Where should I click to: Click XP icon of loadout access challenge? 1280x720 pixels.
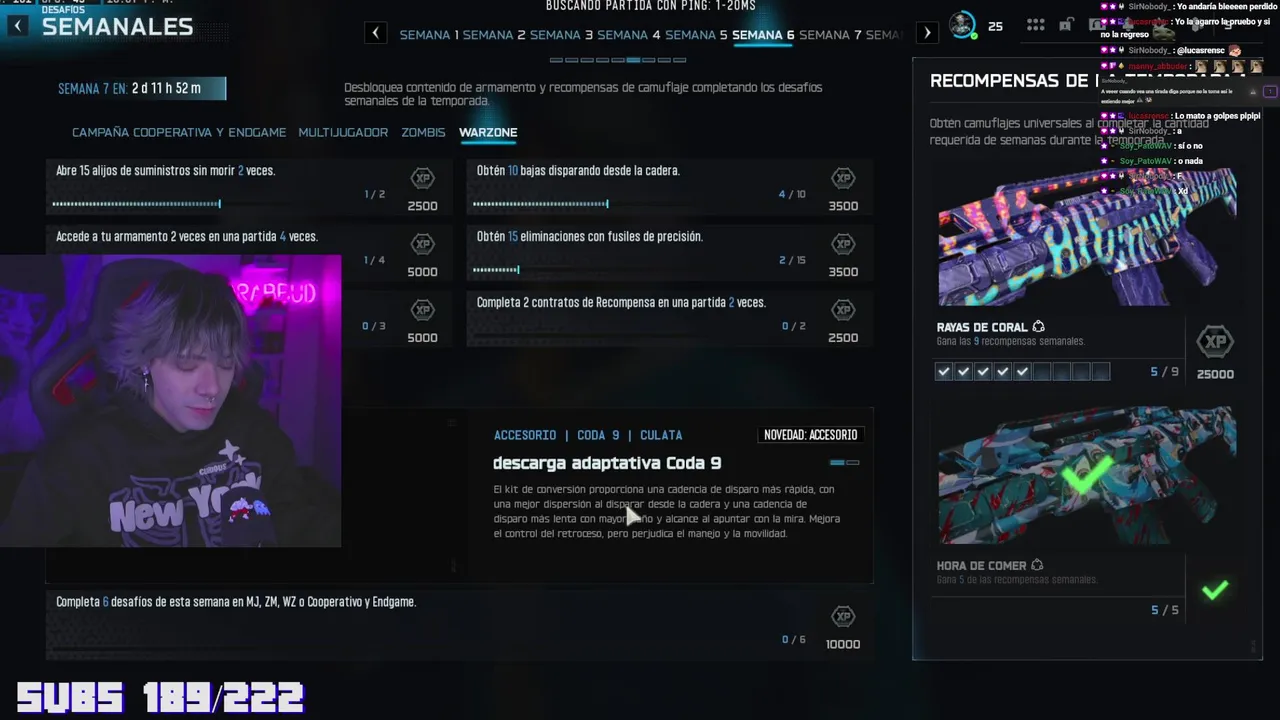[x=422, y=245]
